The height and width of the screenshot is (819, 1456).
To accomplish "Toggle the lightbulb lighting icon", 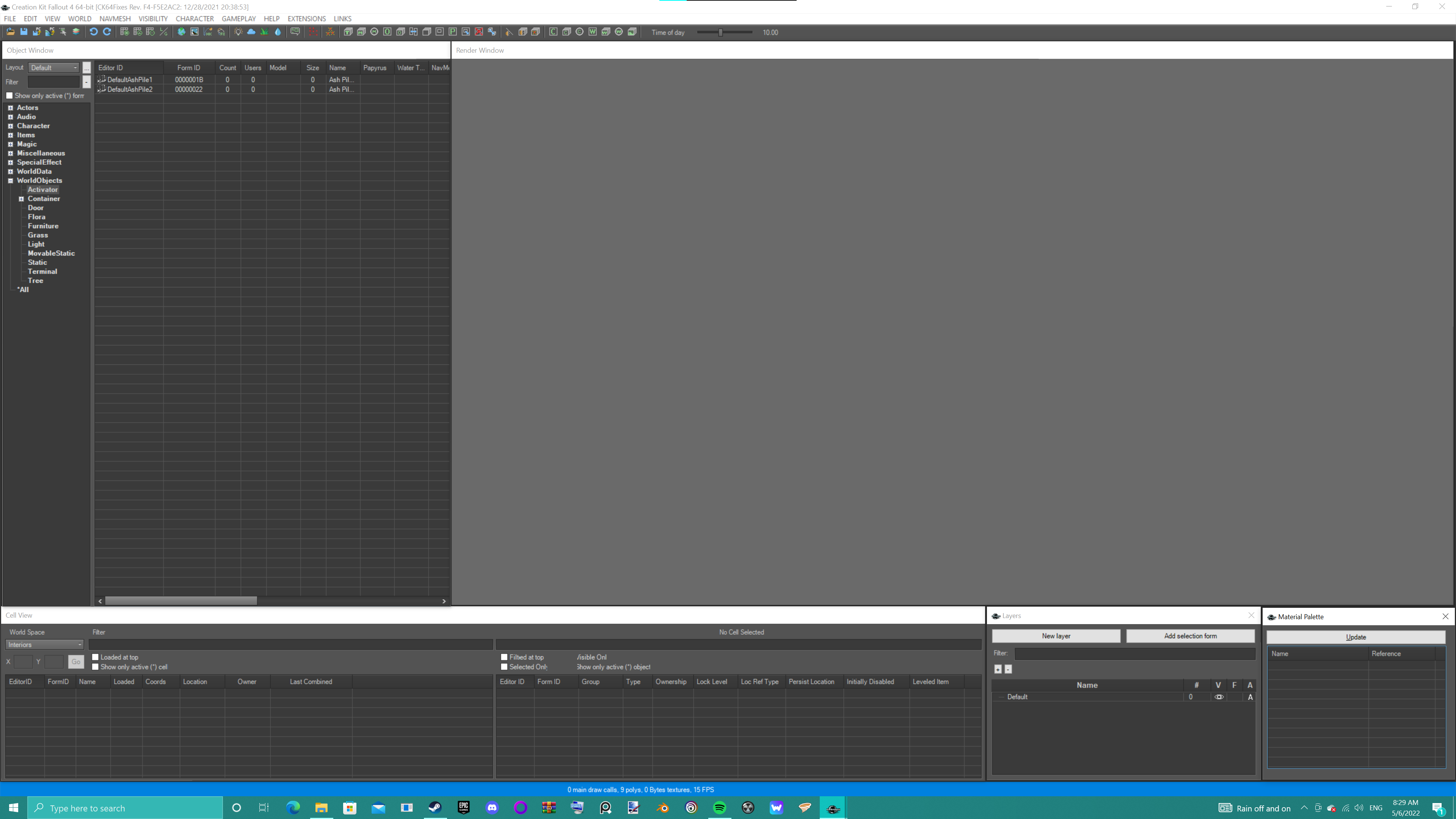I will click(x=238, y=32).
